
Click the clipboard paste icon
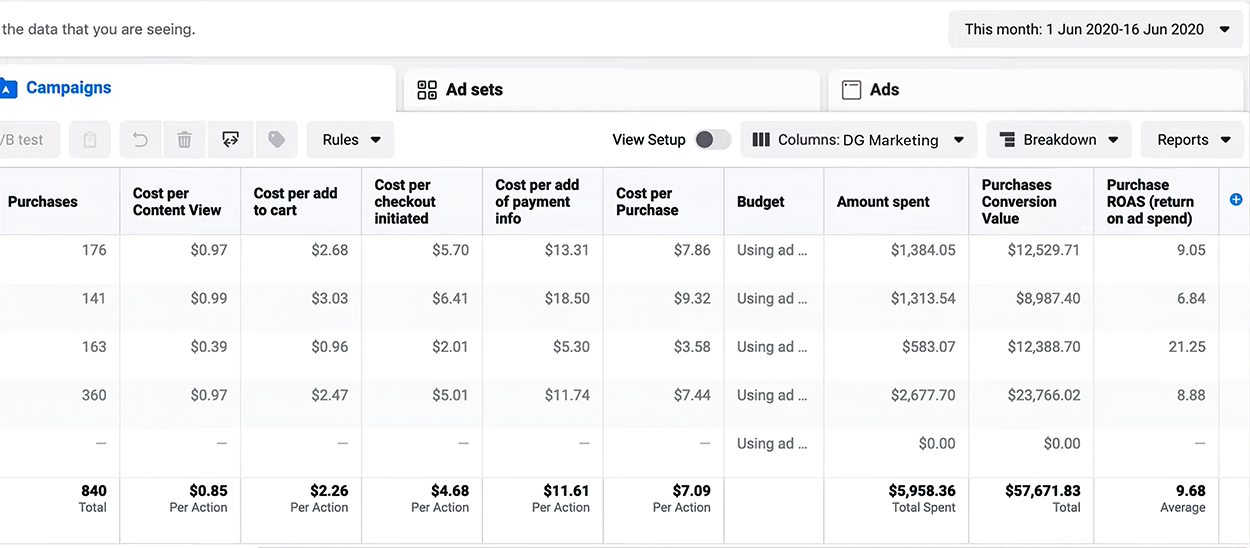pyautogui.click(x=90, y=140)
